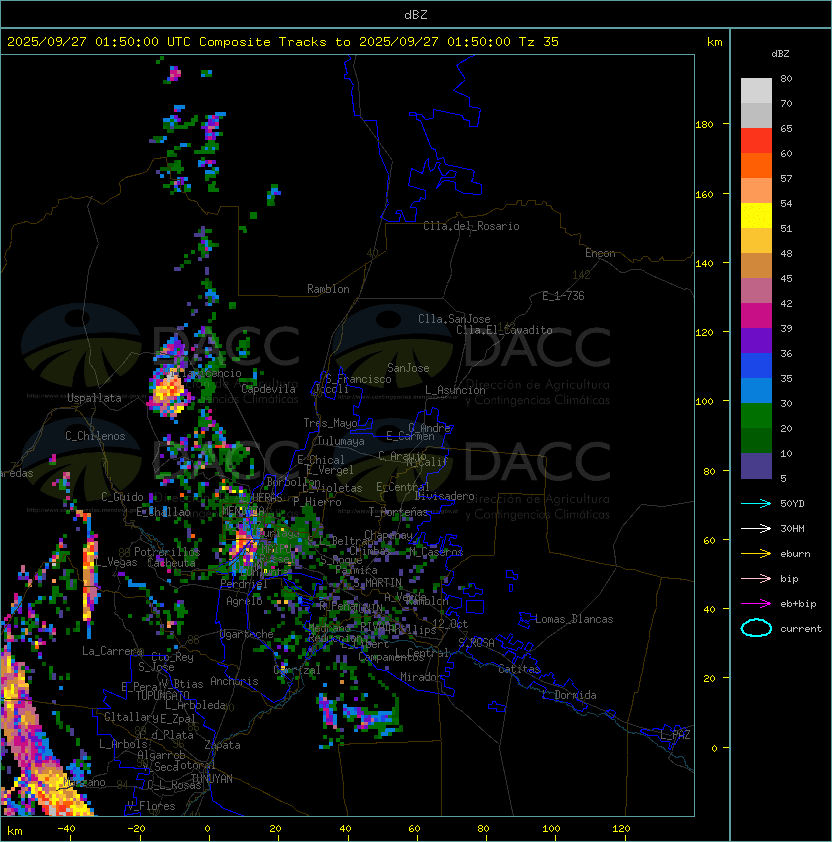Image resolution: width=832 pixels, height=842 pixels.
Task: Click the 'km' label at bottom-left corner
Action: point(15,831)
